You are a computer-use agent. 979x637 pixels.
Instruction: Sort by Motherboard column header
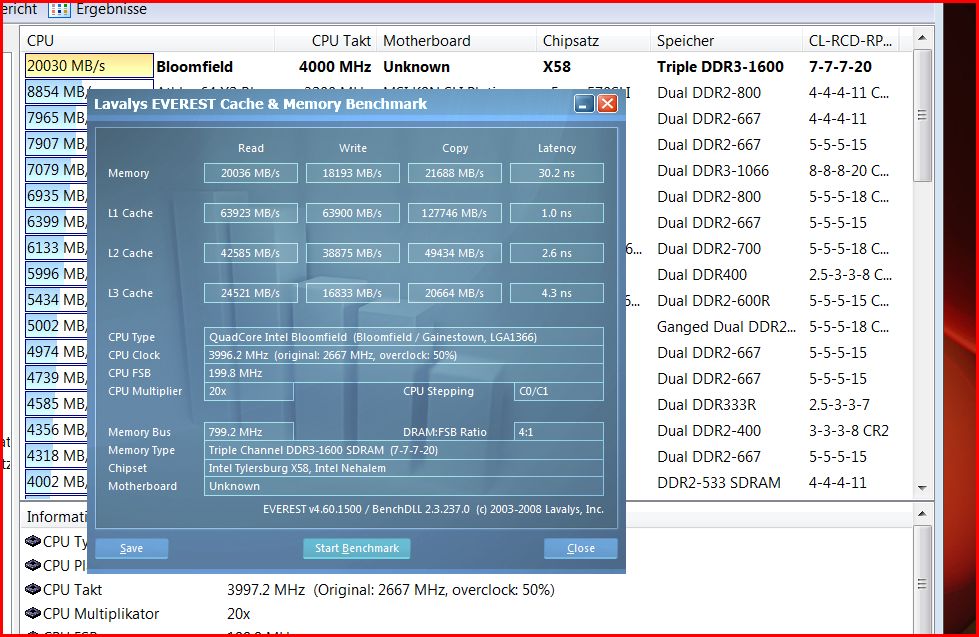(x=456, y=41)
